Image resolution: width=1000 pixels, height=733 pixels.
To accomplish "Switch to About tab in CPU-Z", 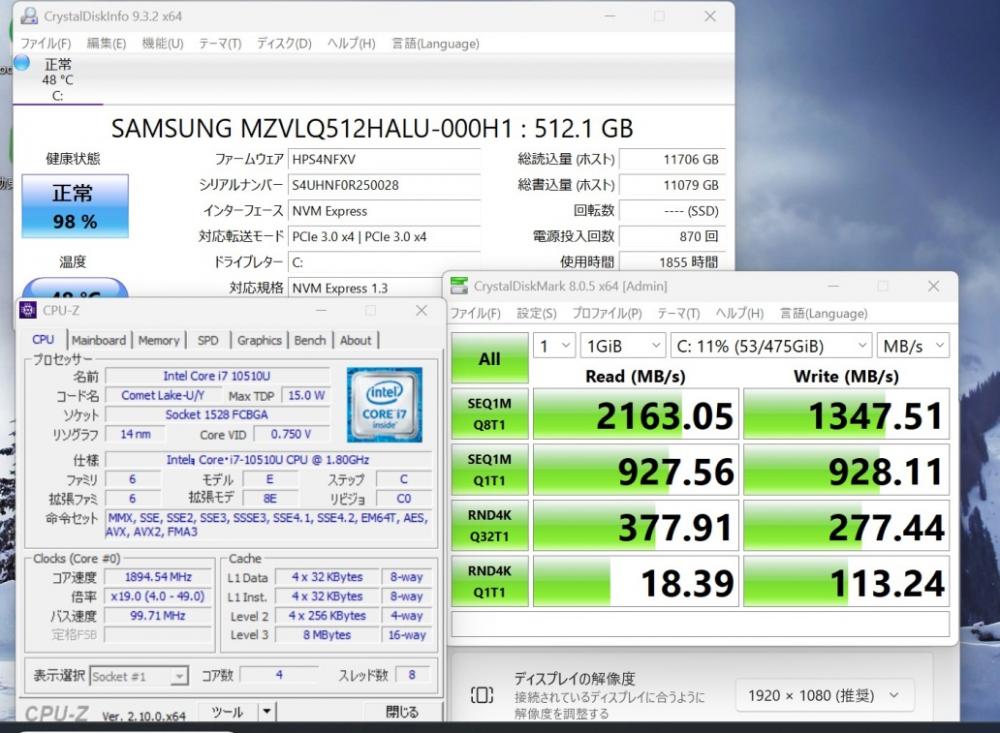I will [x=355, y=340].
